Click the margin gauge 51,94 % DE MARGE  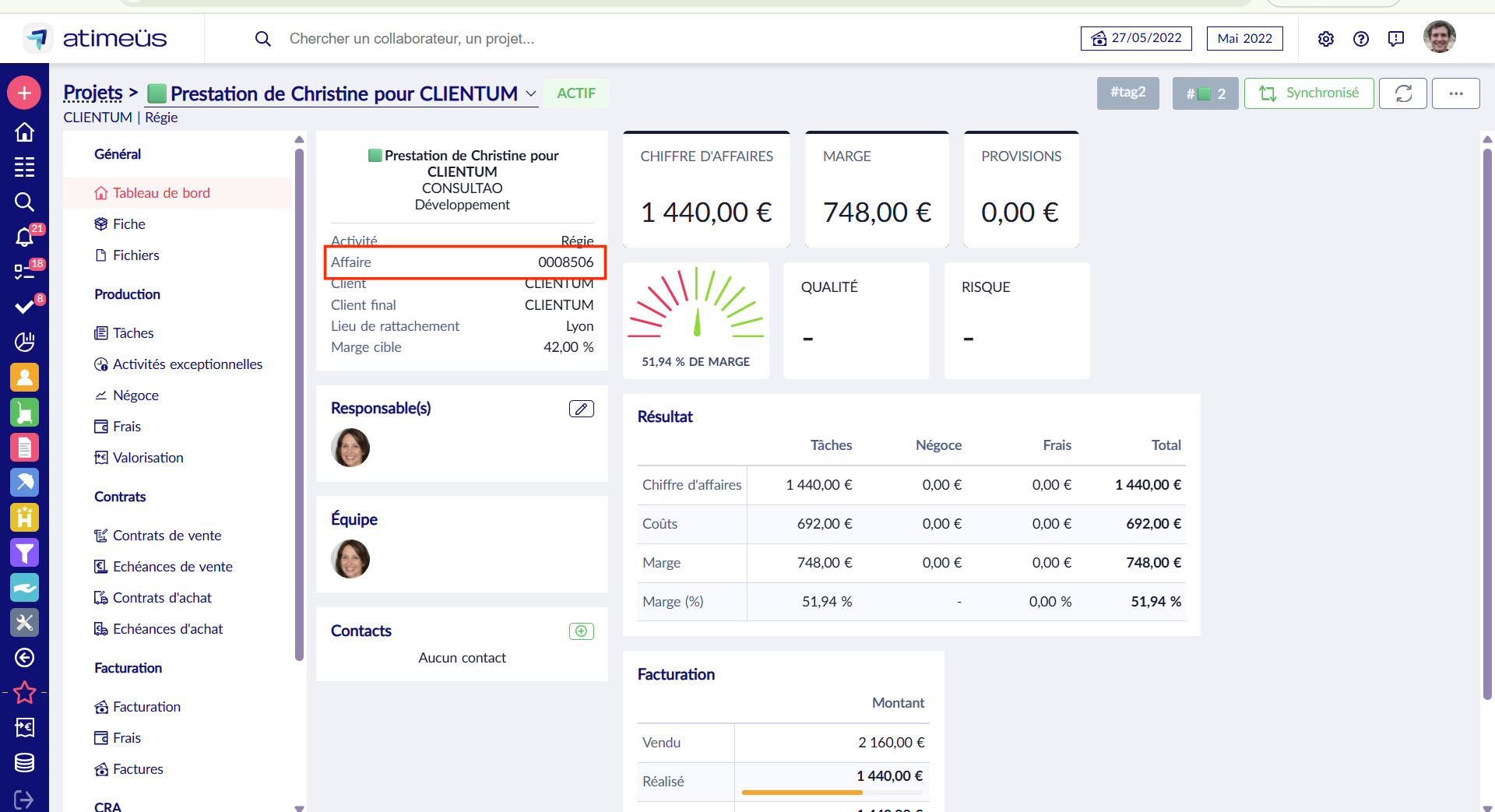point(696,321)
